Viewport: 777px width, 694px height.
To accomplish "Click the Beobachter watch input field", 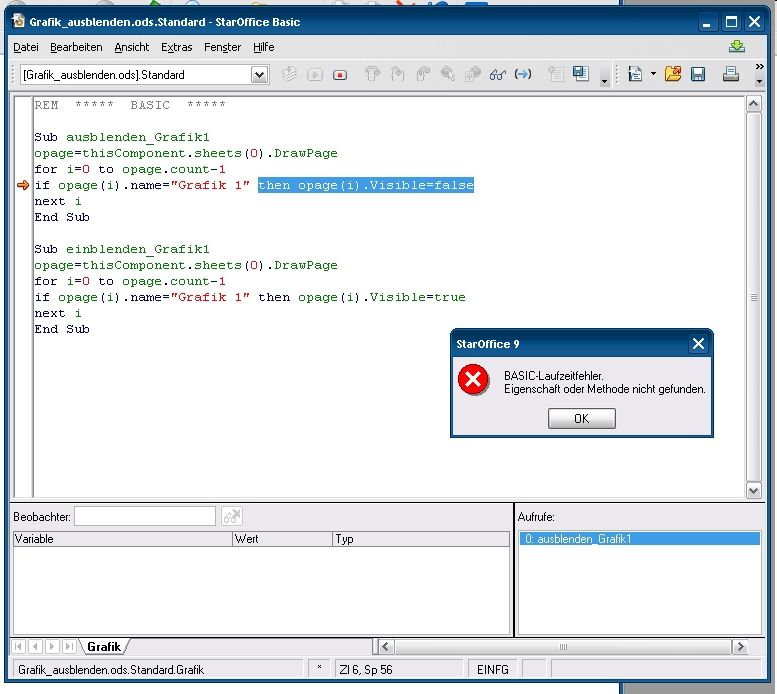I will tap(145, 516).
